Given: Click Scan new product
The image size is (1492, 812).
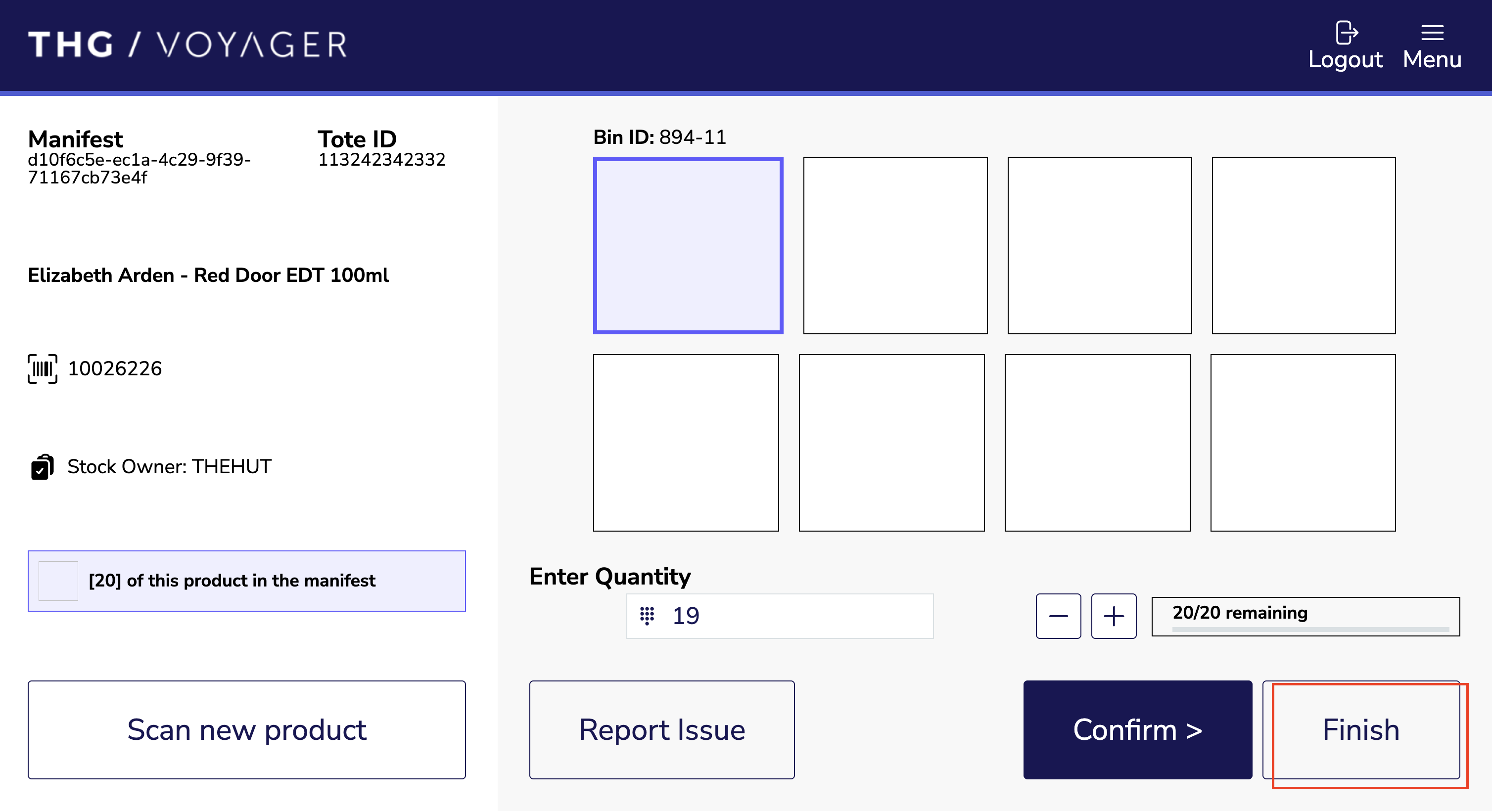Looking at the screenshot, I should click(x=247, y=730).
